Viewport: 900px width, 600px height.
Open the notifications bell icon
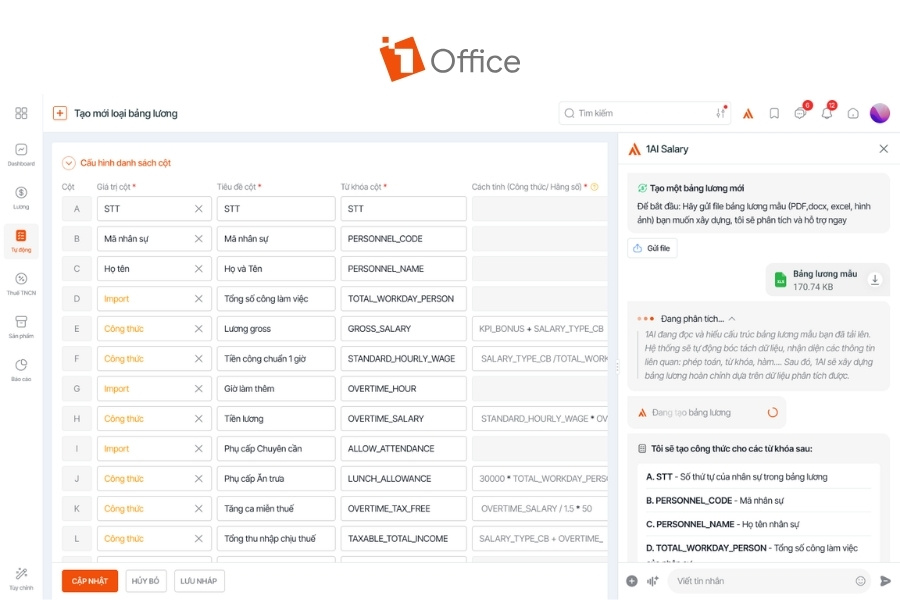pos(827,113)
